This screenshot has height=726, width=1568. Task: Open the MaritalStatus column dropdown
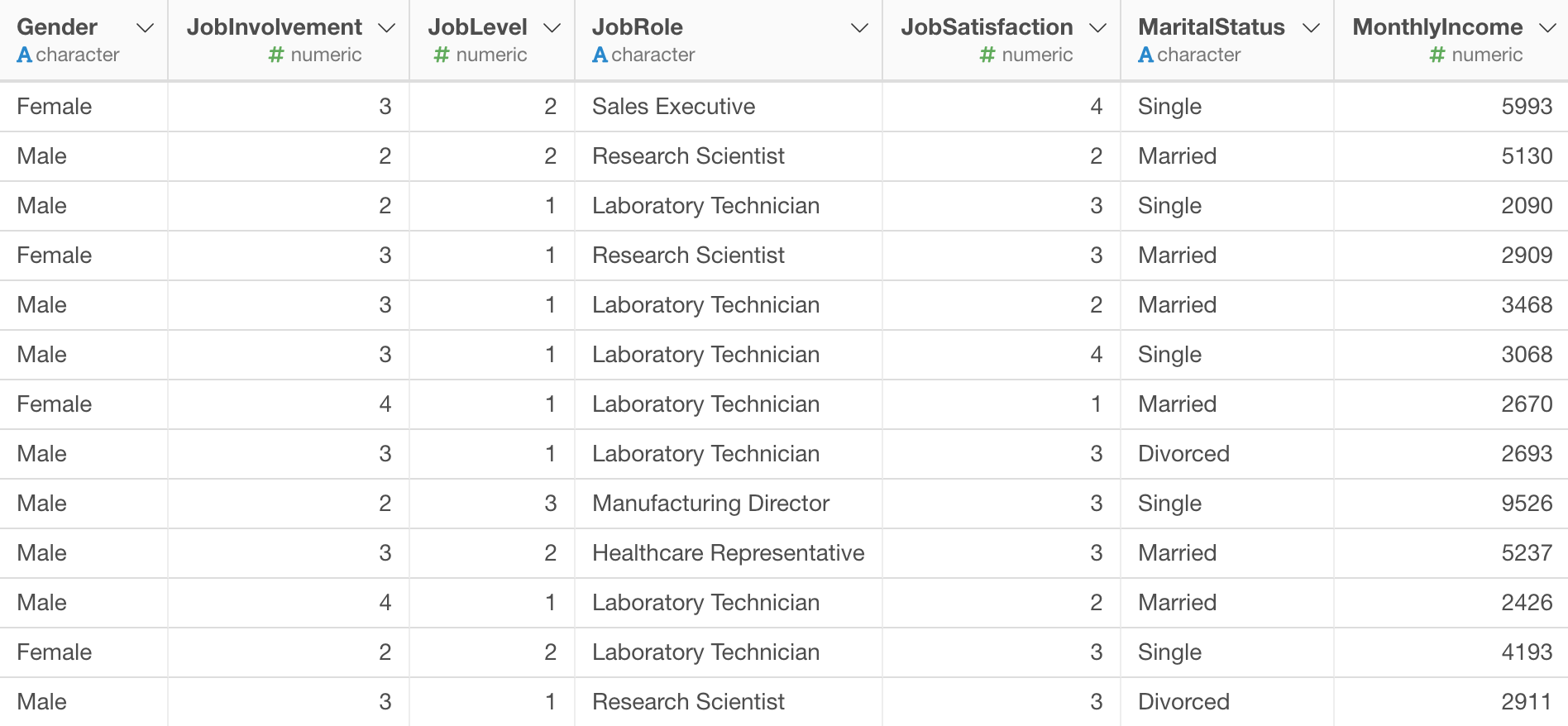1311,28
